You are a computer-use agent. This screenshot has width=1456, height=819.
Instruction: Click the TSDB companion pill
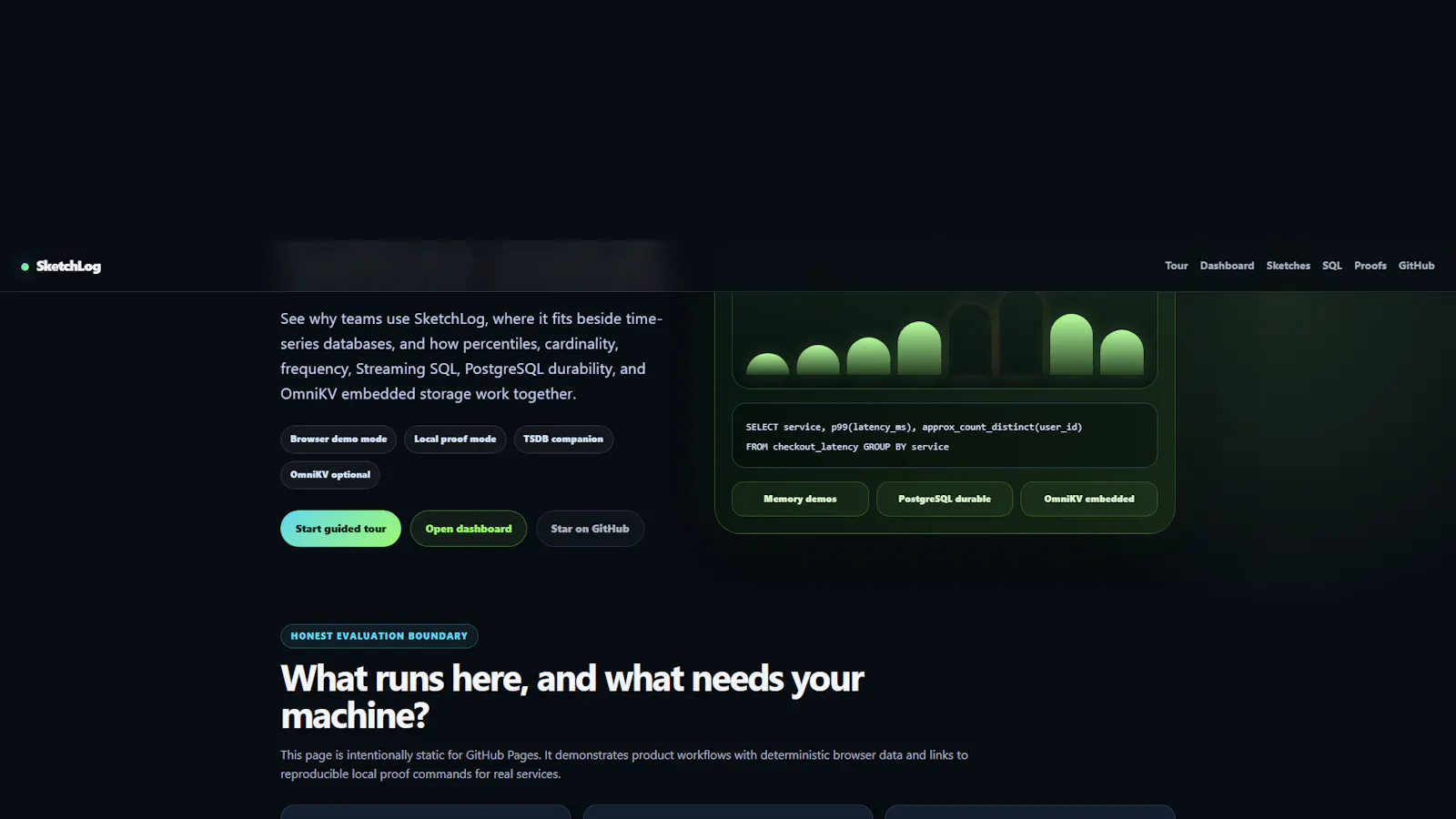tap(563, 439)
